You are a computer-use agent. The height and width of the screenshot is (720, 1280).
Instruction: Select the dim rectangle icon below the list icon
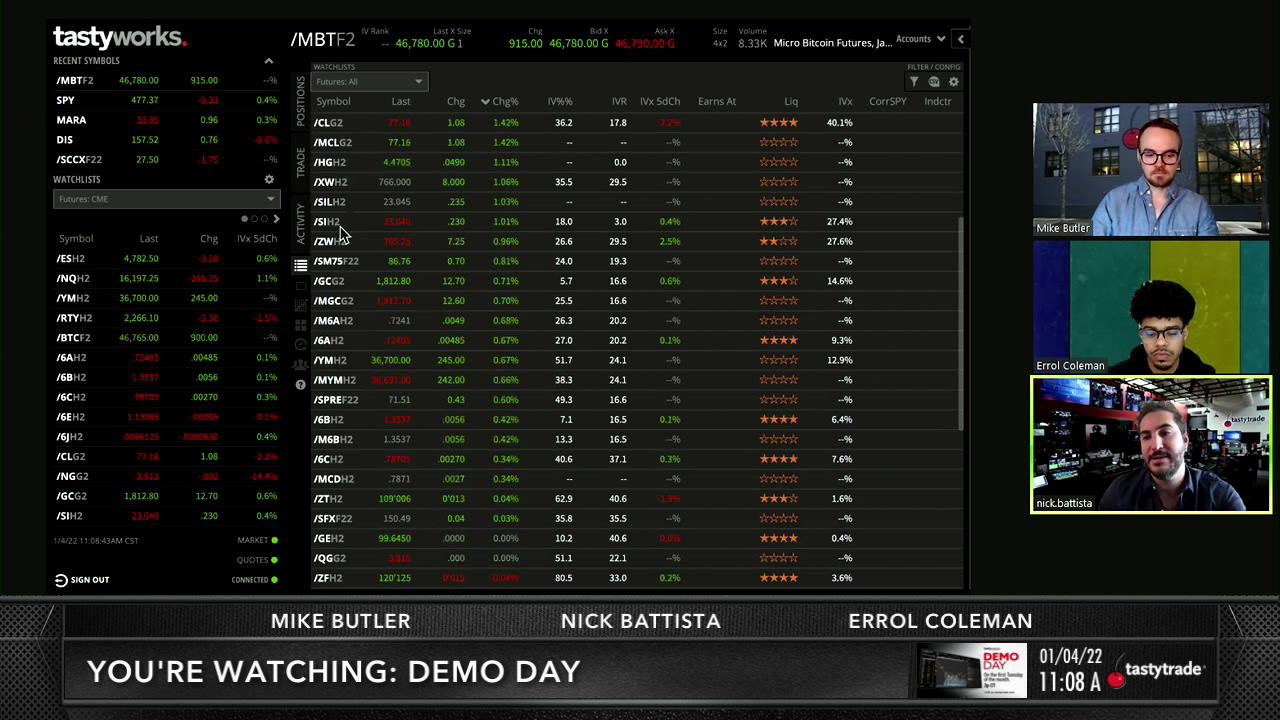tap(300, 286)
